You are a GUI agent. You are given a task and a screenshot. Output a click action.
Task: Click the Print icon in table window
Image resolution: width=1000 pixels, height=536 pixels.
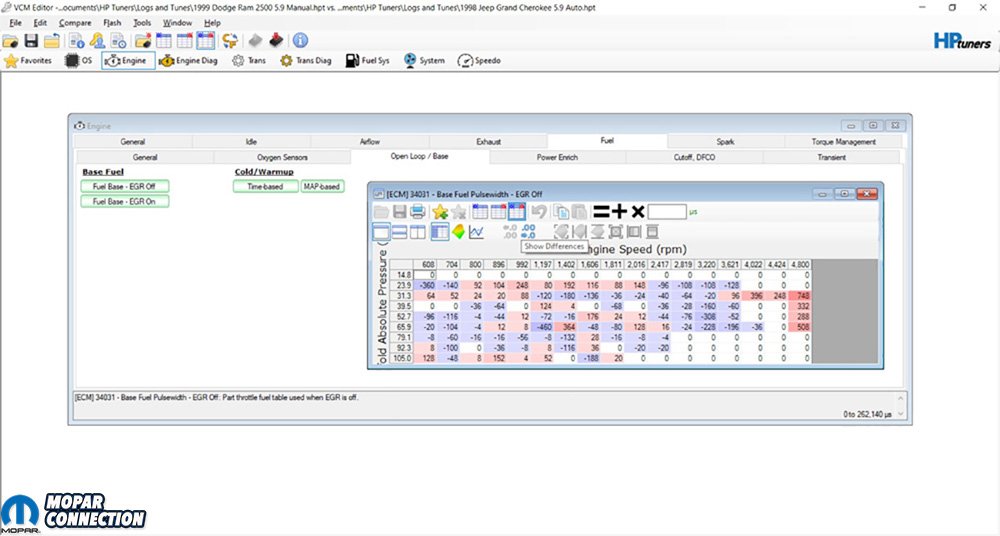418,212
